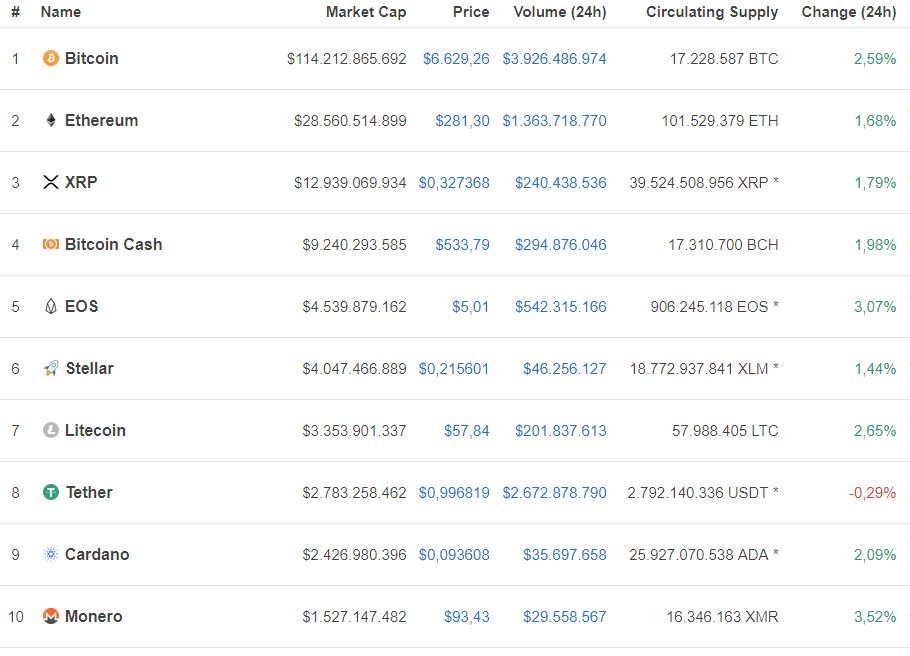Sort by Change (24h) column header
This screenshot has height=656, width=910.
(849, 12)
